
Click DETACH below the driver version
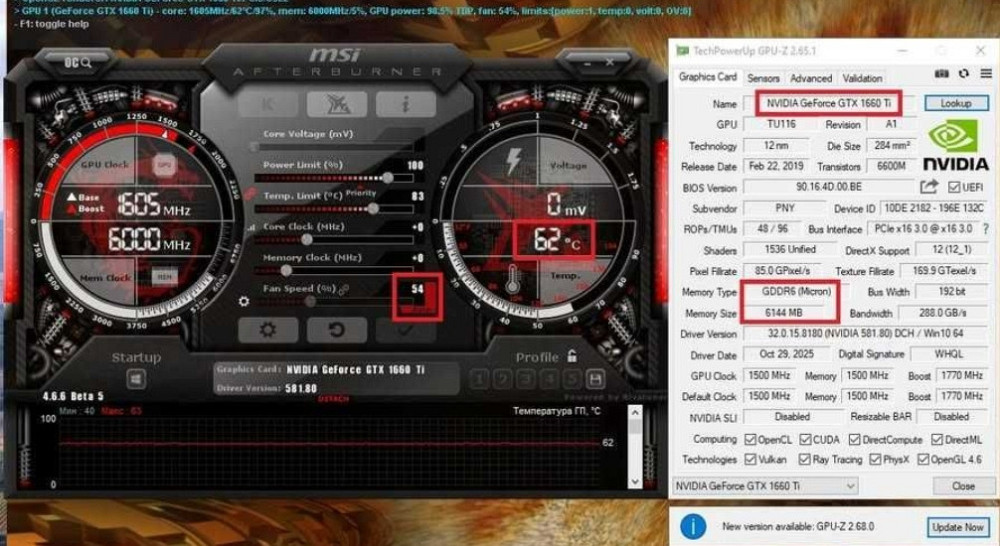point(334,399)
